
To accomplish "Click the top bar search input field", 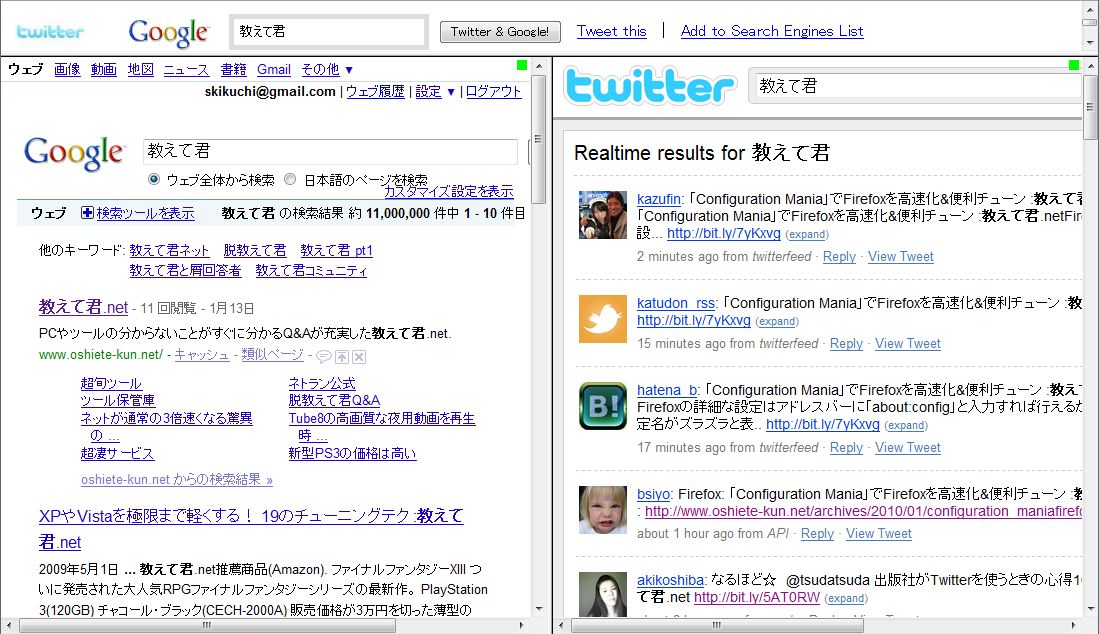I will (x=329, y=32).
